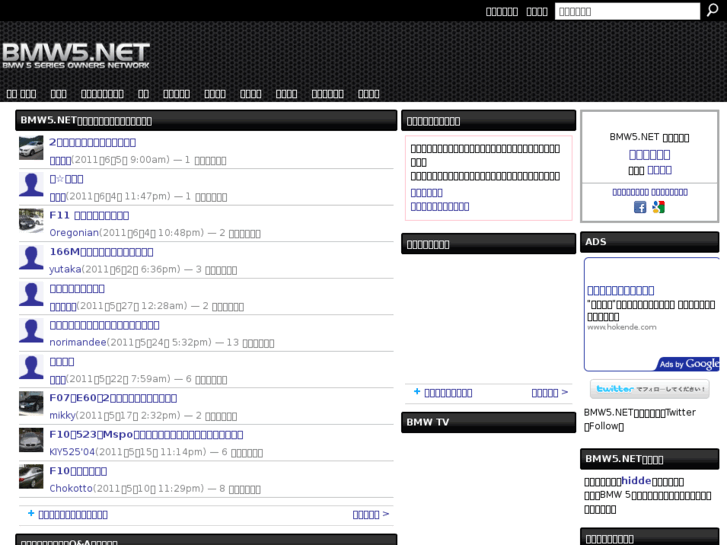
Task: Click yutaka's default silhouette avatar
Action: [x=31, y=257]
